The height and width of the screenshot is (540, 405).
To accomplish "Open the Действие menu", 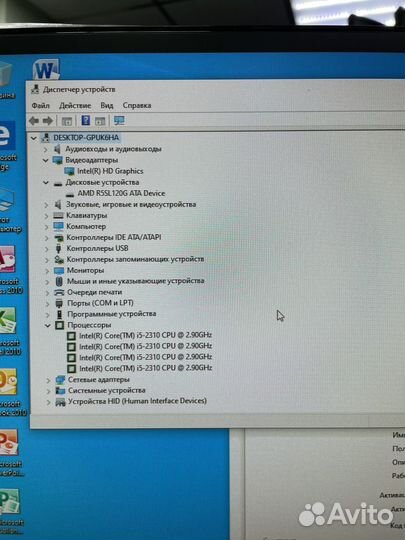I will [75, 105].
